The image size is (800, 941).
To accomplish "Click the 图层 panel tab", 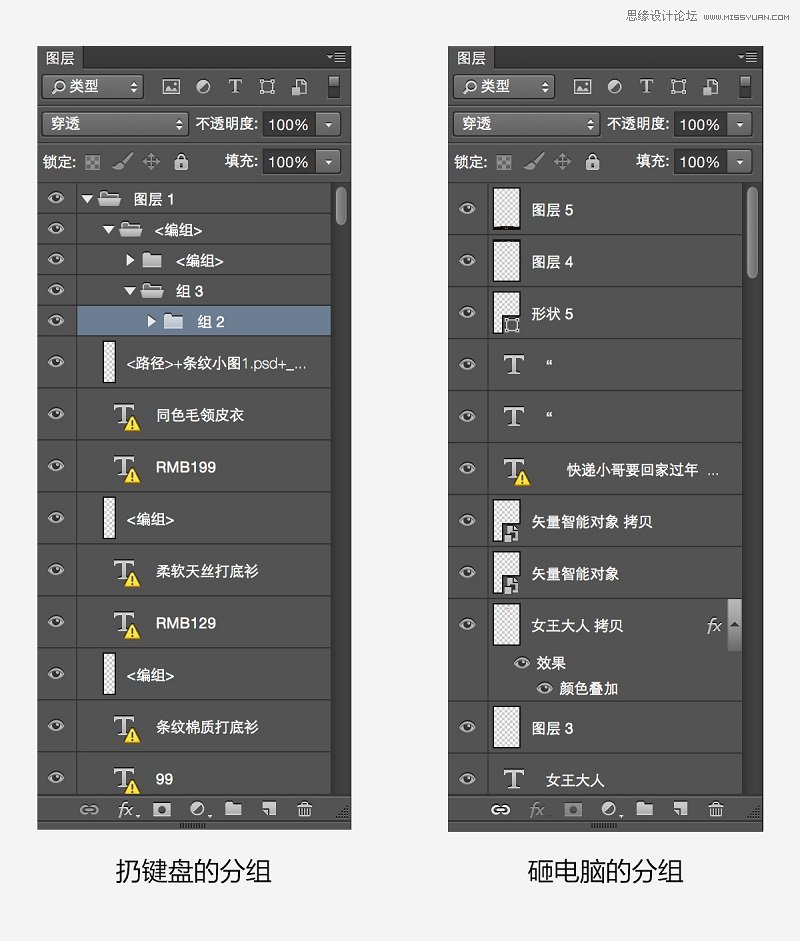I will point(60,57).
